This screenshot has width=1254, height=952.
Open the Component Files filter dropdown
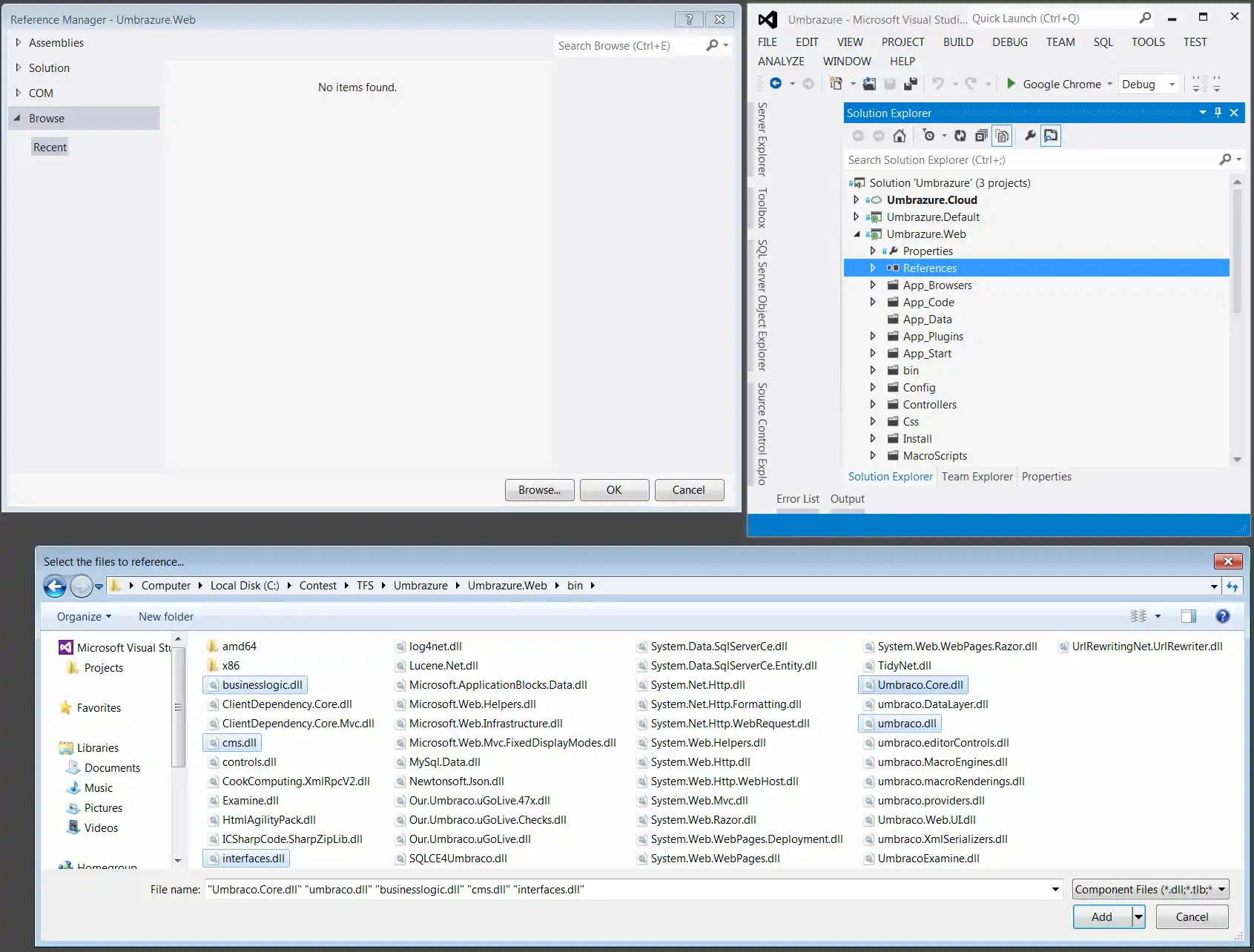(x=1151, y=889)
